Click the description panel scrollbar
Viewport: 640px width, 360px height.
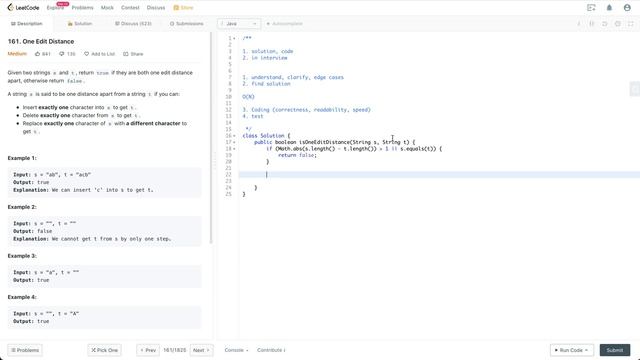click(x=211, y=138)
